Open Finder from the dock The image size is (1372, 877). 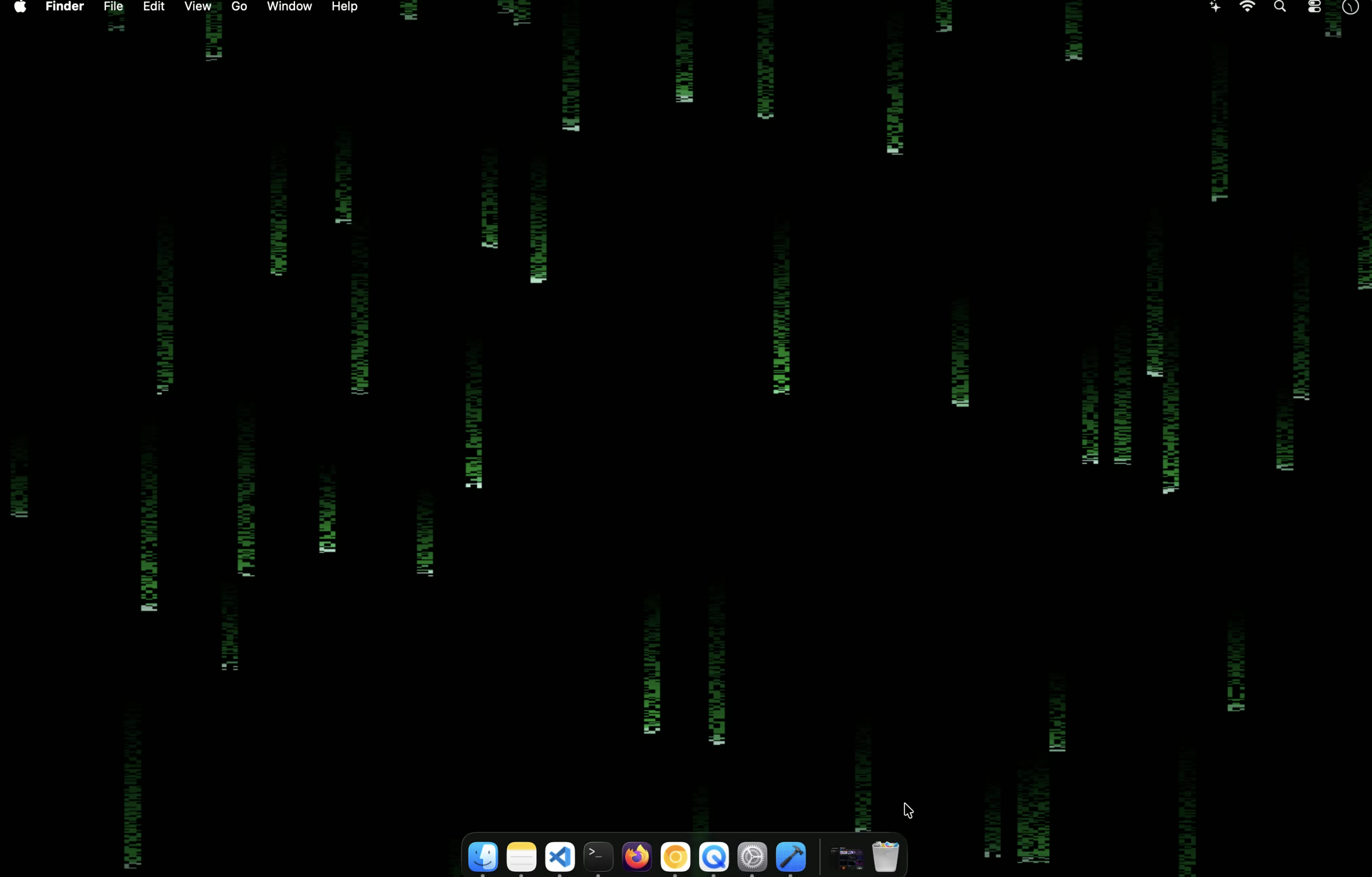point(483,857)
